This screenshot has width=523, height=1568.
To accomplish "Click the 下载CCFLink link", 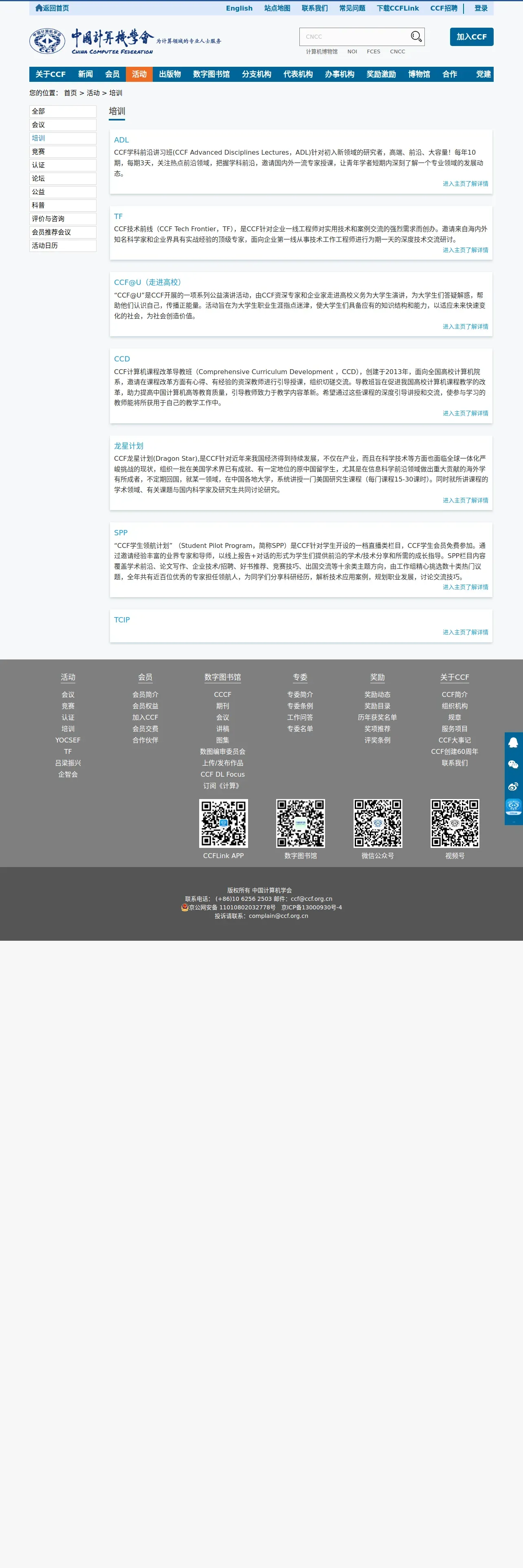I will tap(398, 8).
